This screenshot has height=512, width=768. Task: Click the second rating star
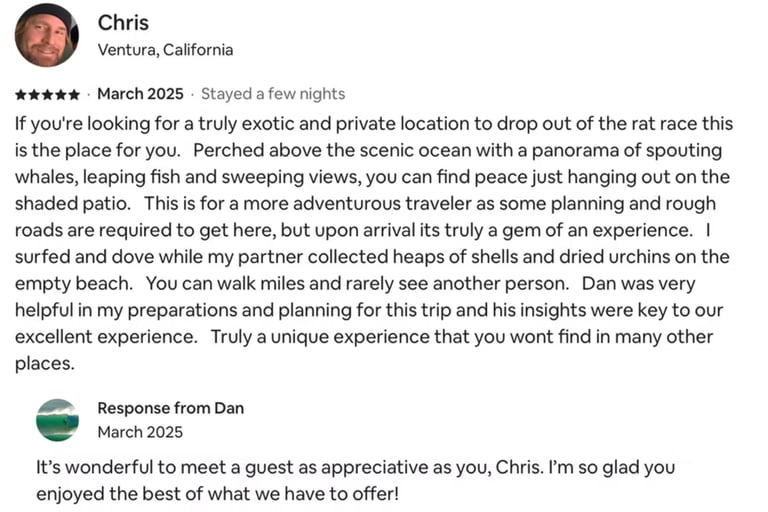click(34, 94)
